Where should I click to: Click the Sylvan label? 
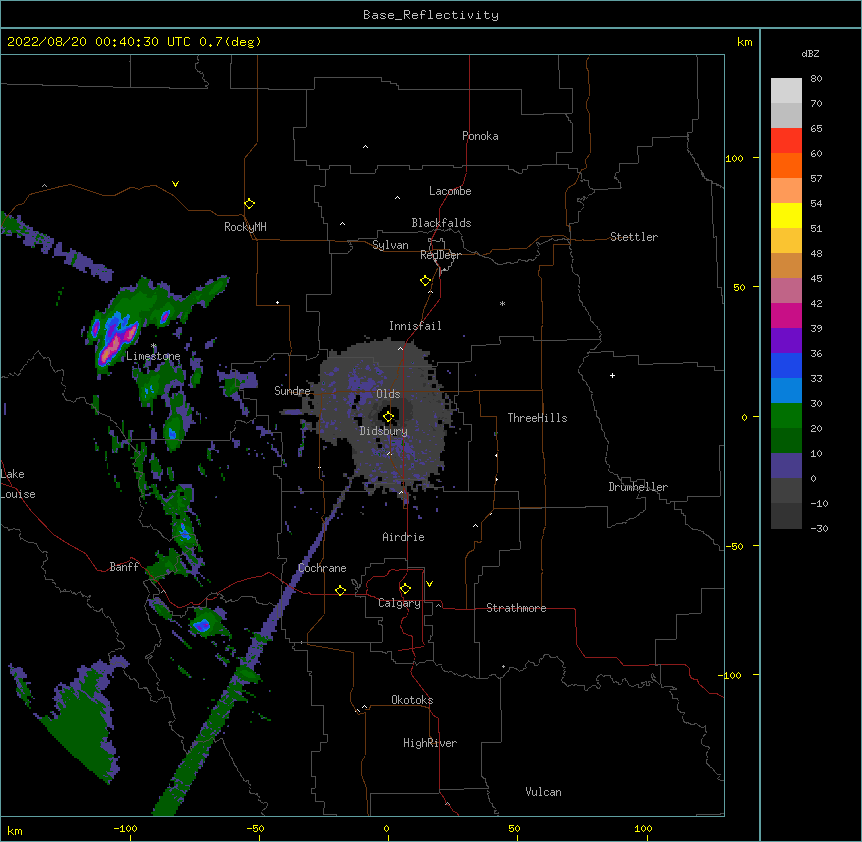pos(390,245)
